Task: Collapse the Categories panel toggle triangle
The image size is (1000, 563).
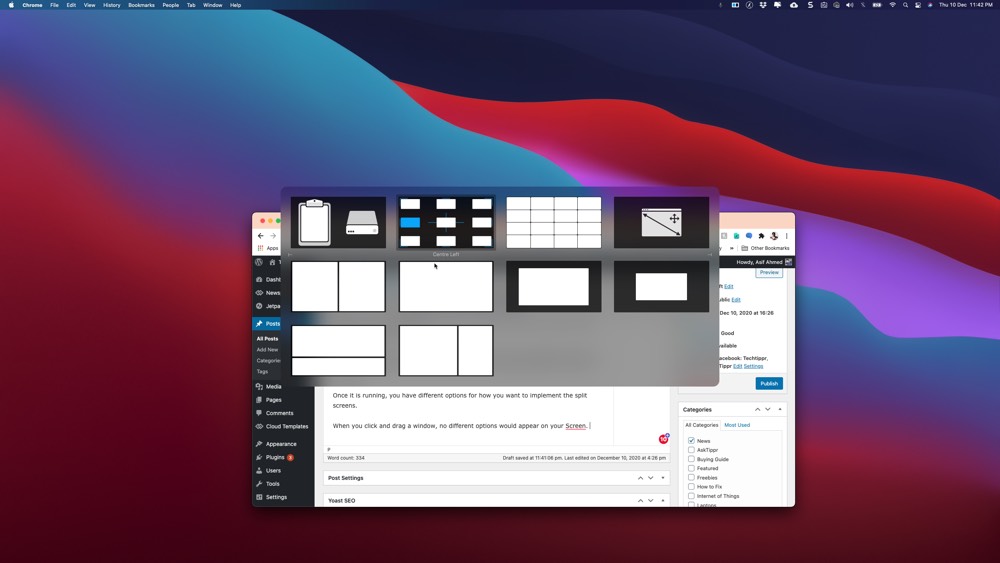Action: click(780, 409)
